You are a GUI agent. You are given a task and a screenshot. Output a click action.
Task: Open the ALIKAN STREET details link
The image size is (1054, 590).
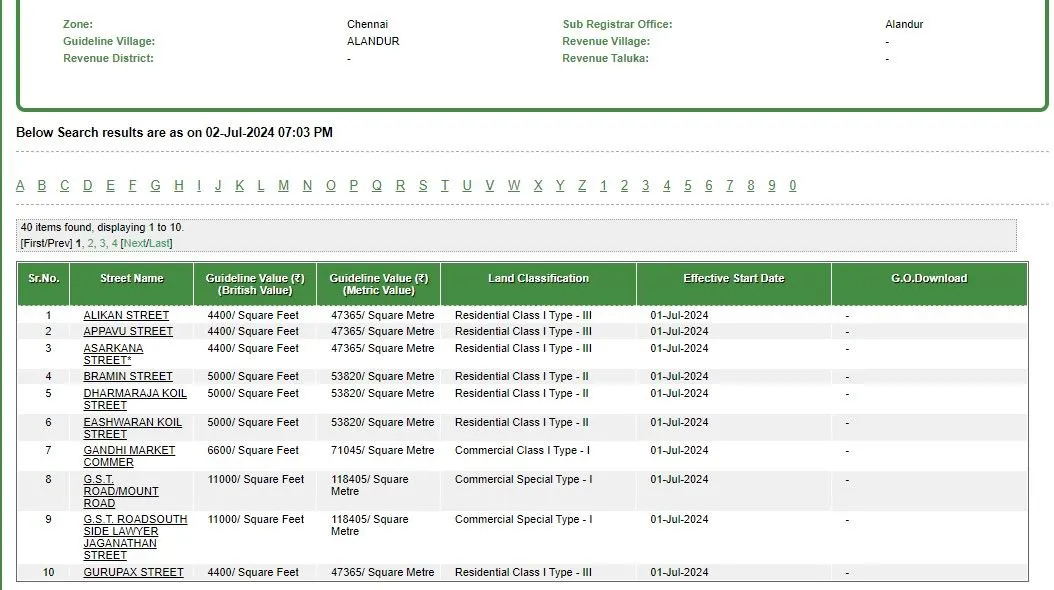coord(127,315)
